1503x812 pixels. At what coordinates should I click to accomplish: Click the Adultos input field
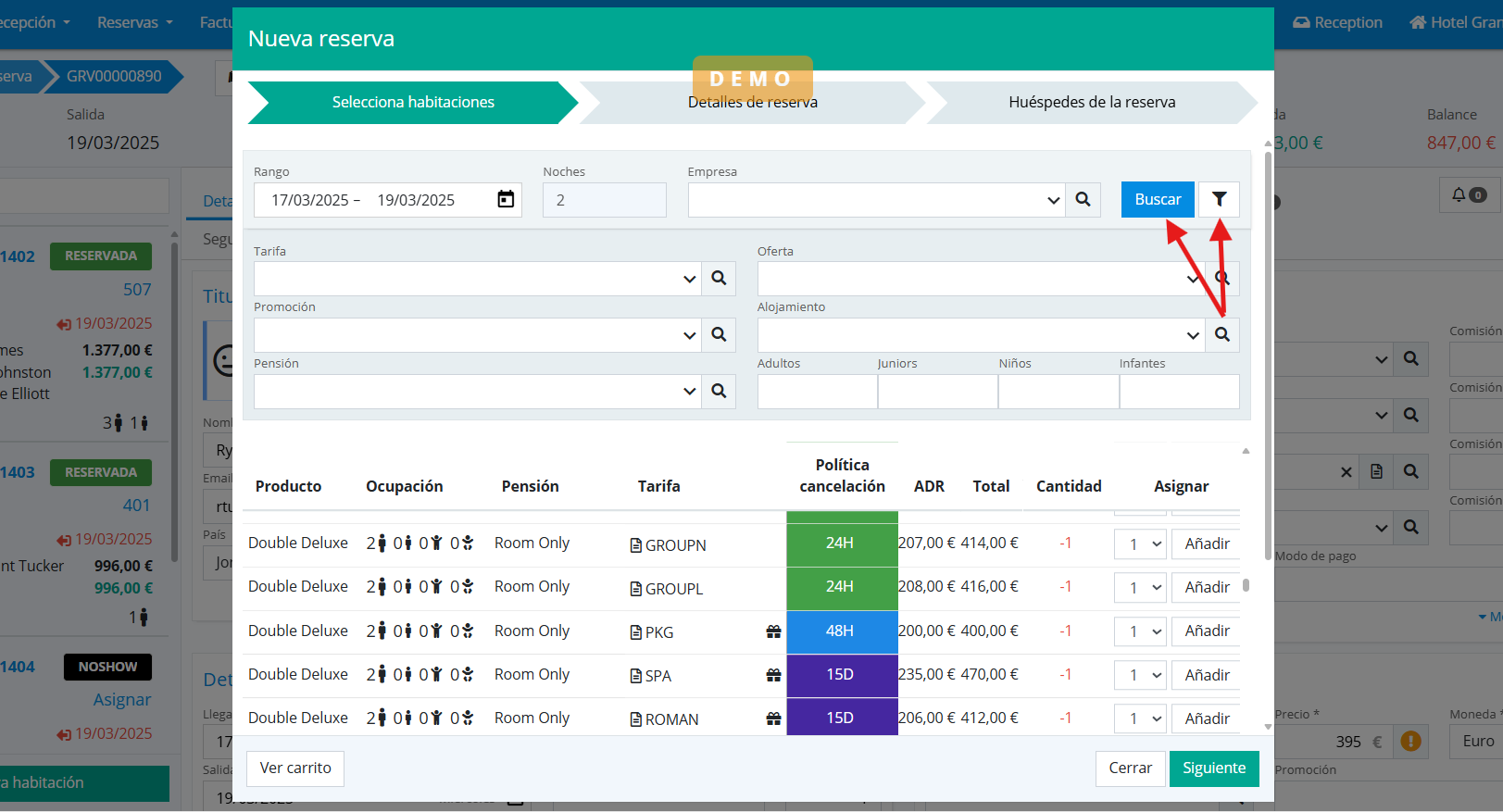coord(817,392)
